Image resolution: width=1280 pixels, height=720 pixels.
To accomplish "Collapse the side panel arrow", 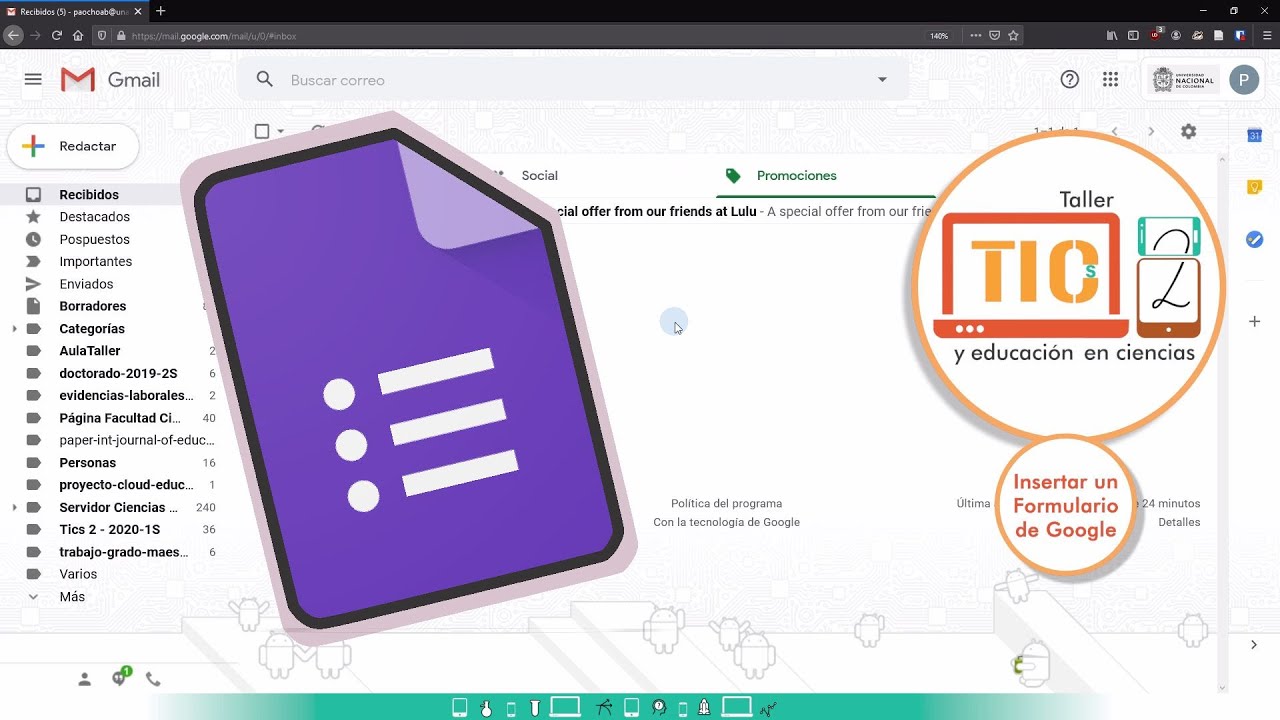I will (x=1254, y=645).
